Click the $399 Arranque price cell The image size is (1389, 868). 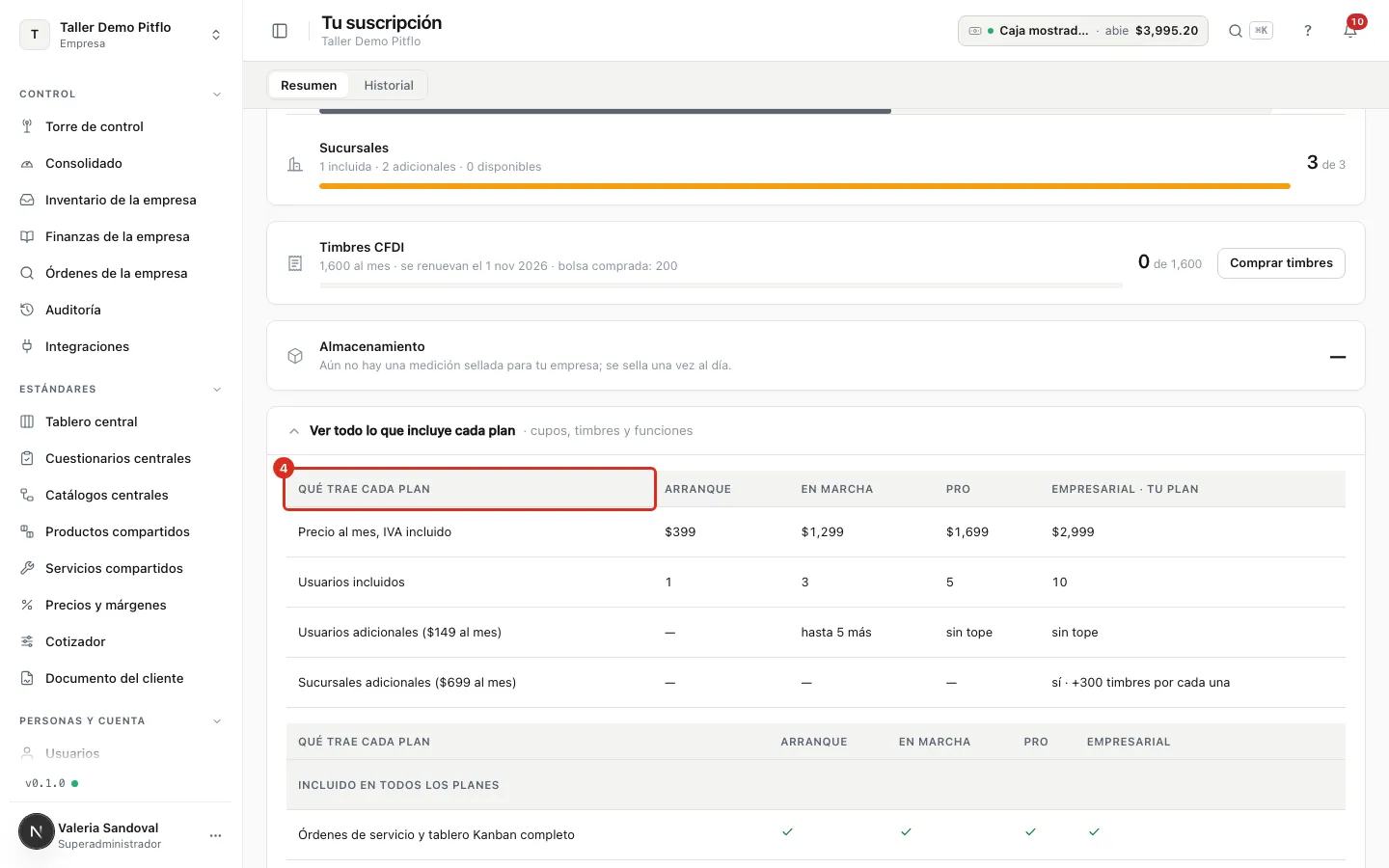[x=680, y=532]
